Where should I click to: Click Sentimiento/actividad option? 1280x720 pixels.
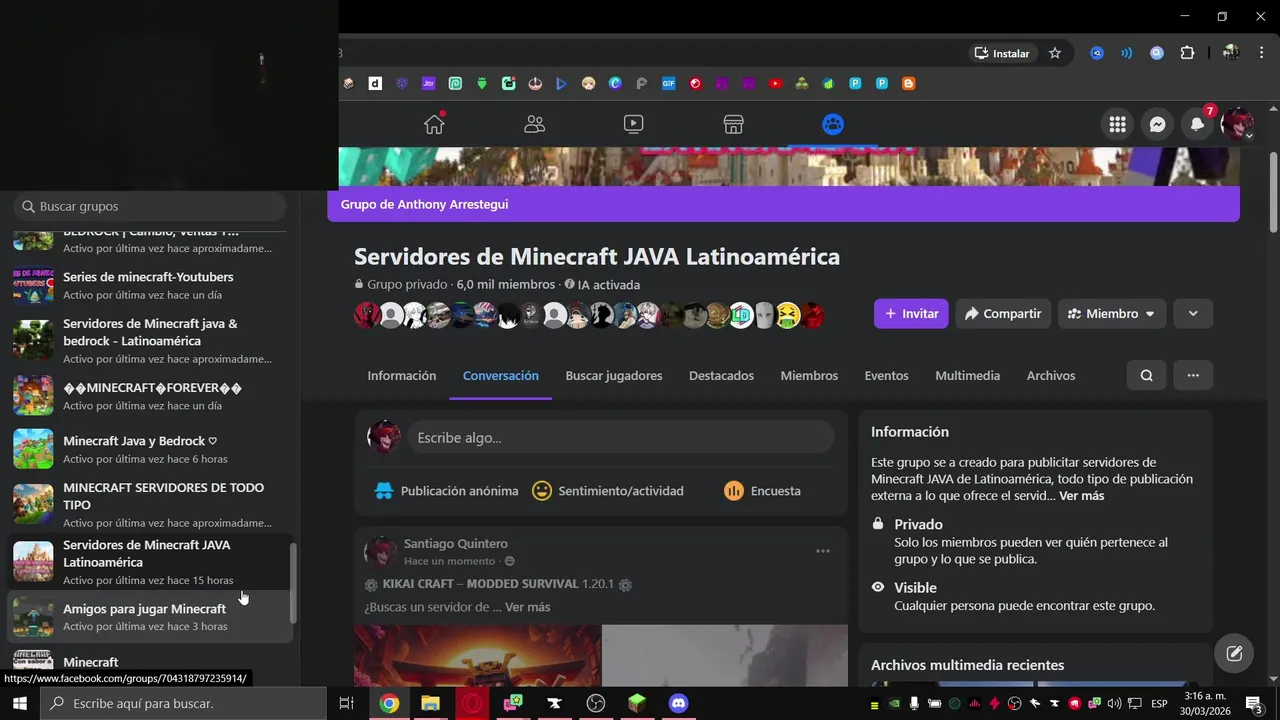click(x=608, y=491)
